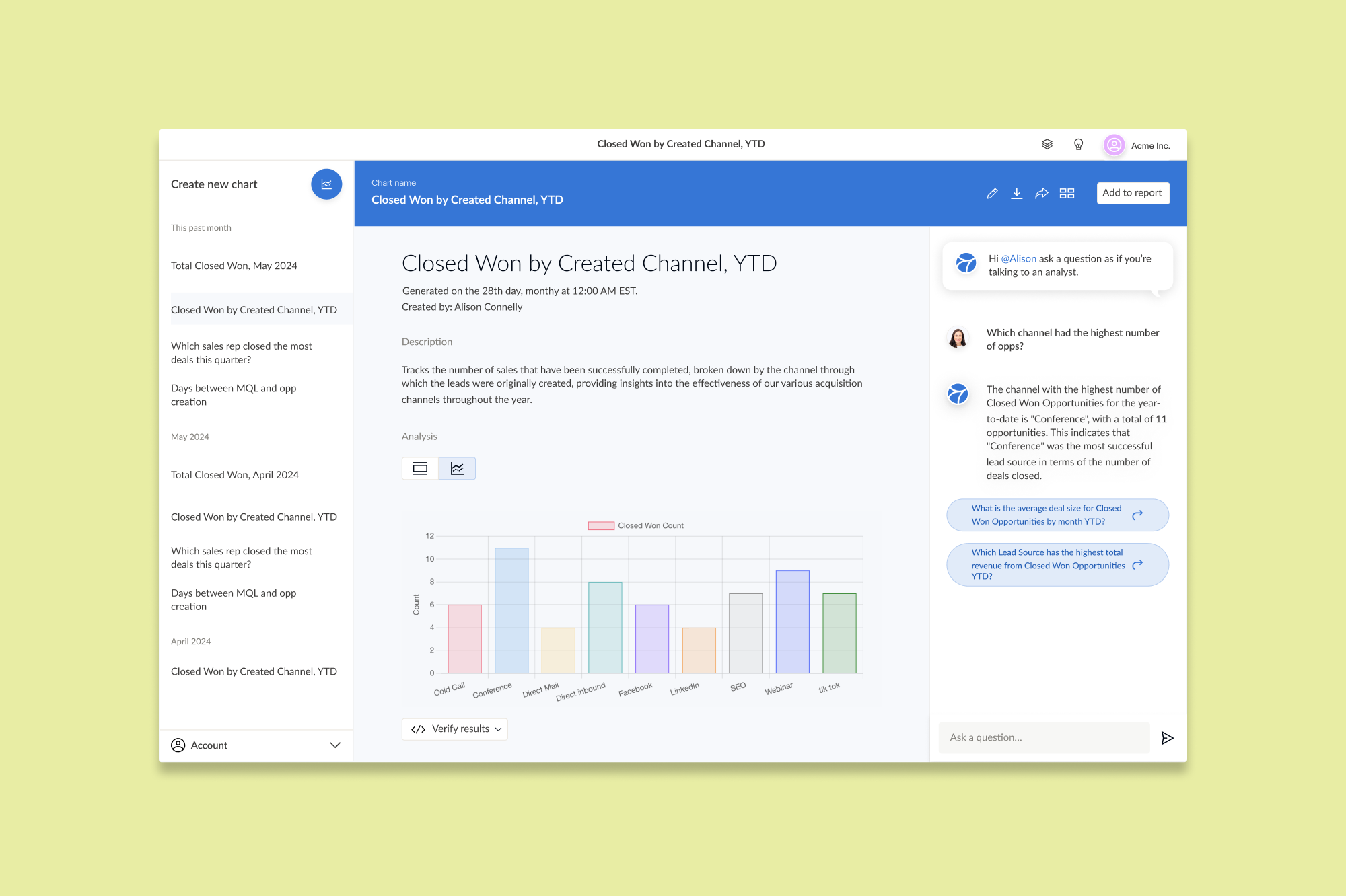Select suggested question about average deal size
1346x896 pixels.
[x=1057, y=515]
